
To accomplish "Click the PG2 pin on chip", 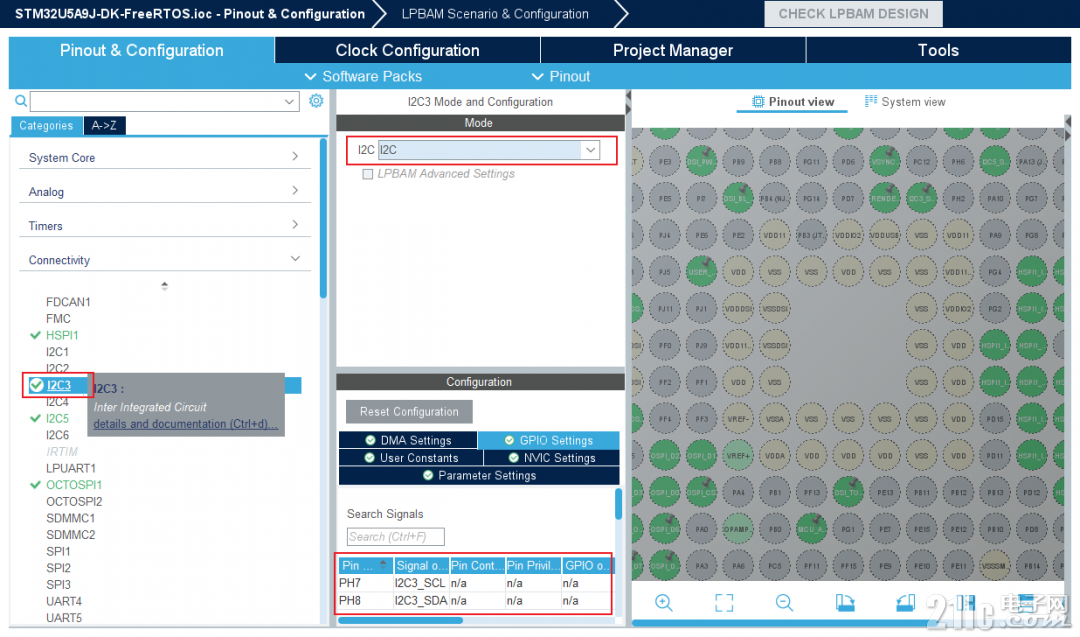I will point(995,309).
